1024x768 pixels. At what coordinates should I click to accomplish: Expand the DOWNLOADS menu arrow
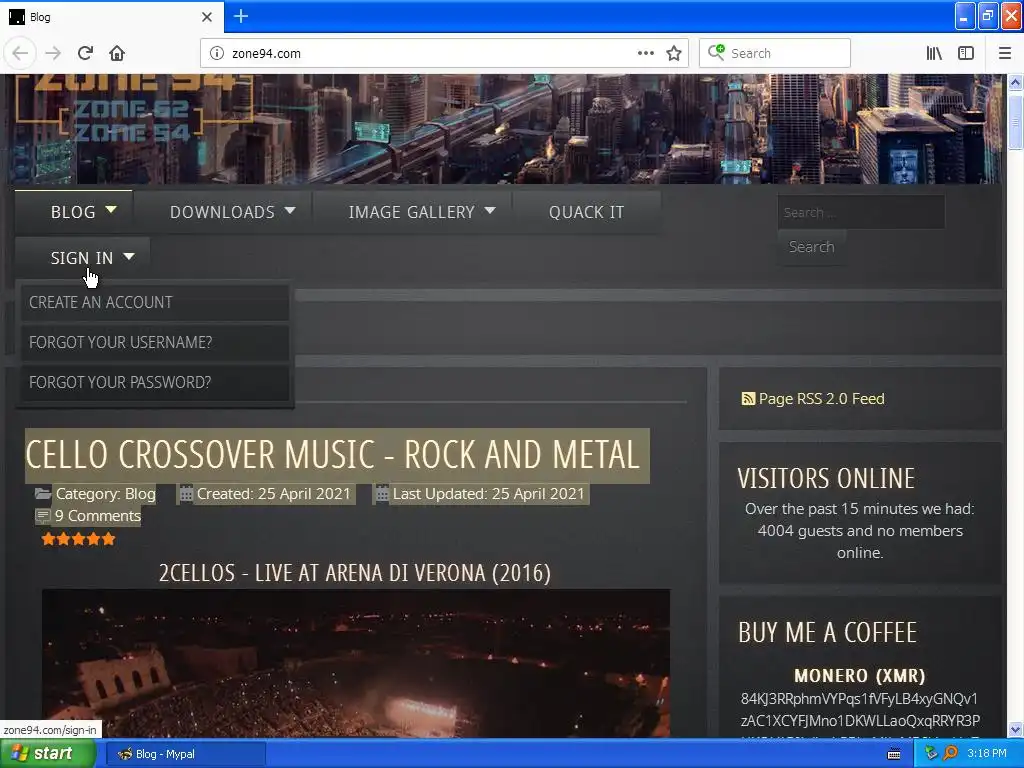290,210
